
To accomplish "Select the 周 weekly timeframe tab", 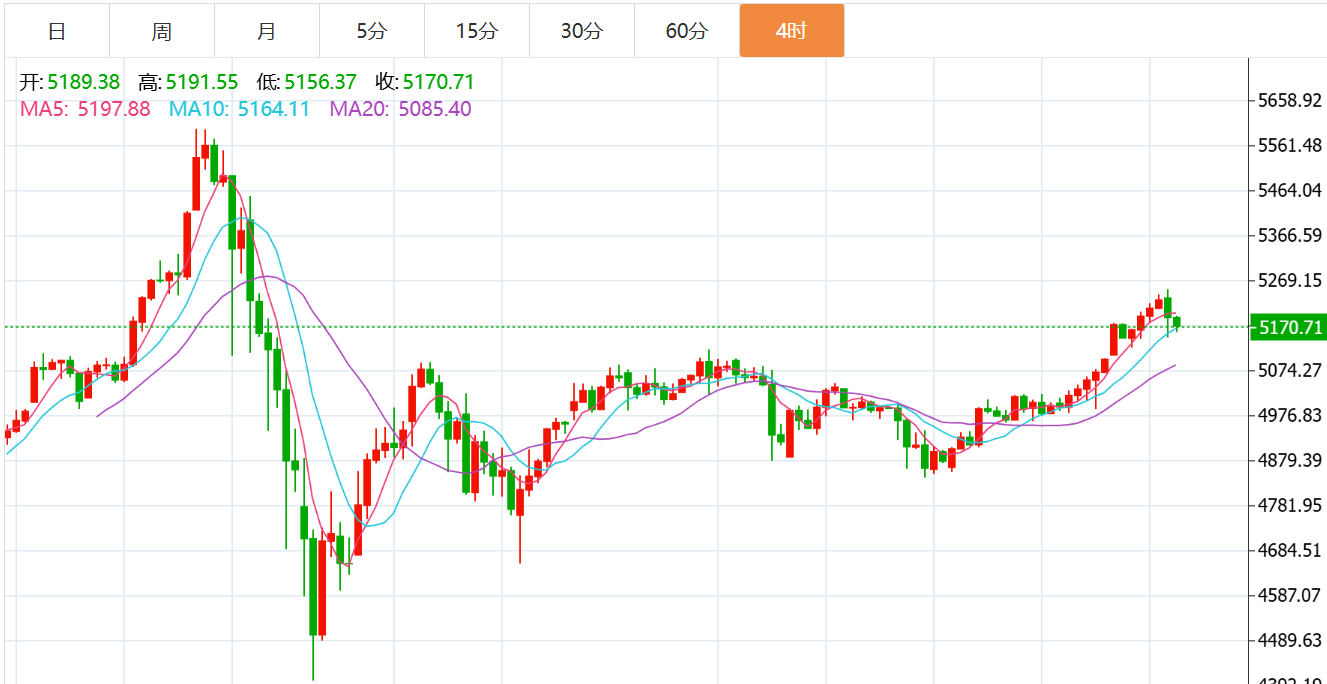I will click(x=162, y=31).
